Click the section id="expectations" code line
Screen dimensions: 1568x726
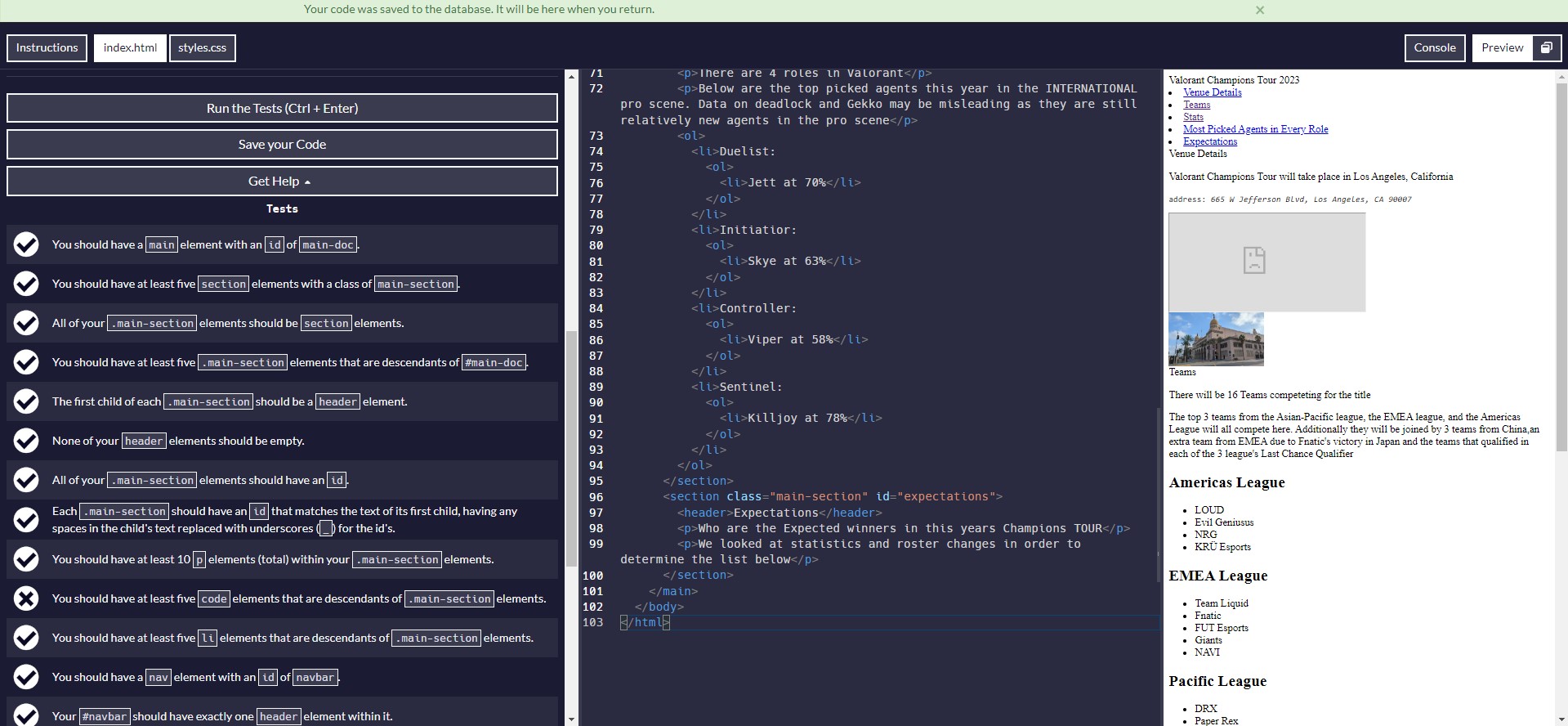(x=833, y=496)
